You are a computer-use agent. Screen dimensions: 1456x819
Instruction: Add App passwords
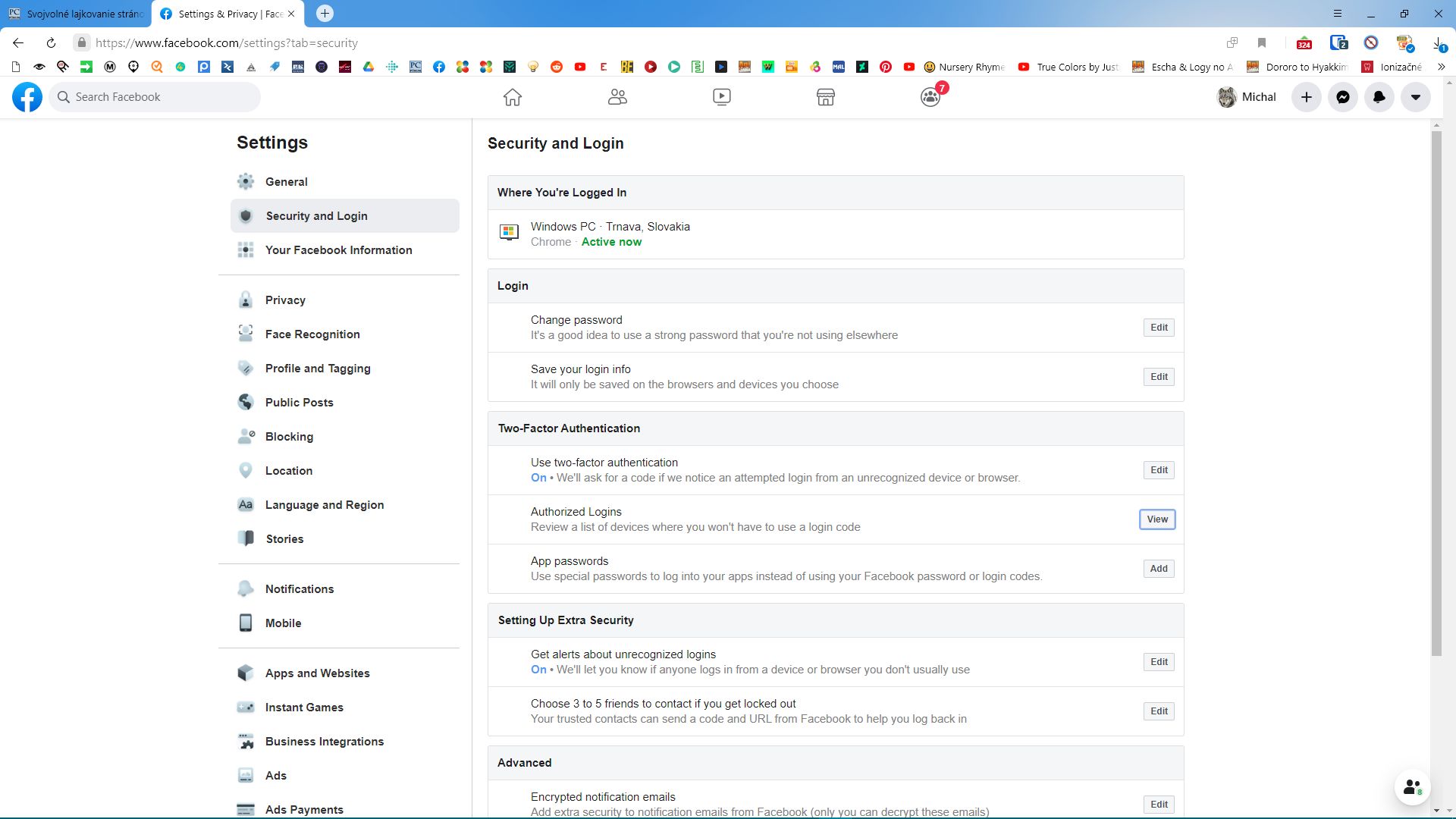point(1158,569)
